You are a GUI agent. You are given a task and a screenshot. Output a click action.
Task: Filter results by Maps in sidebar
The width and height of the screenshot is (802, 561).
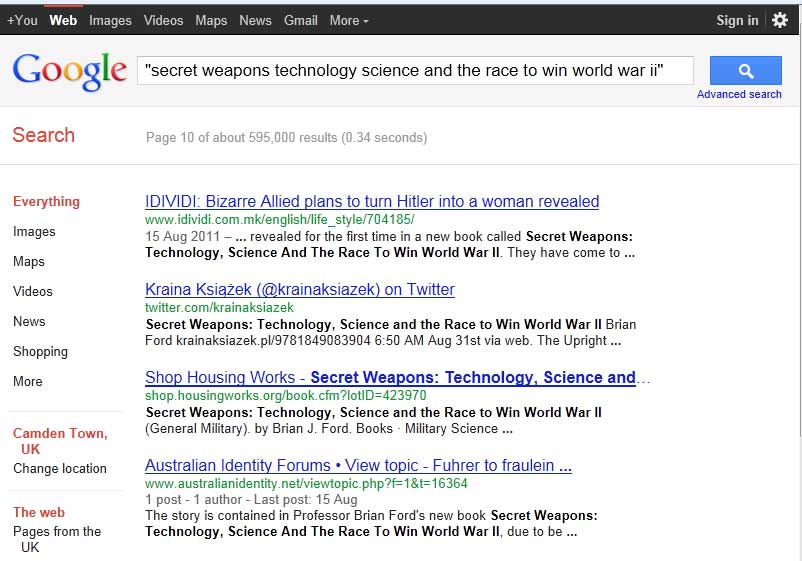coord(29,261)
